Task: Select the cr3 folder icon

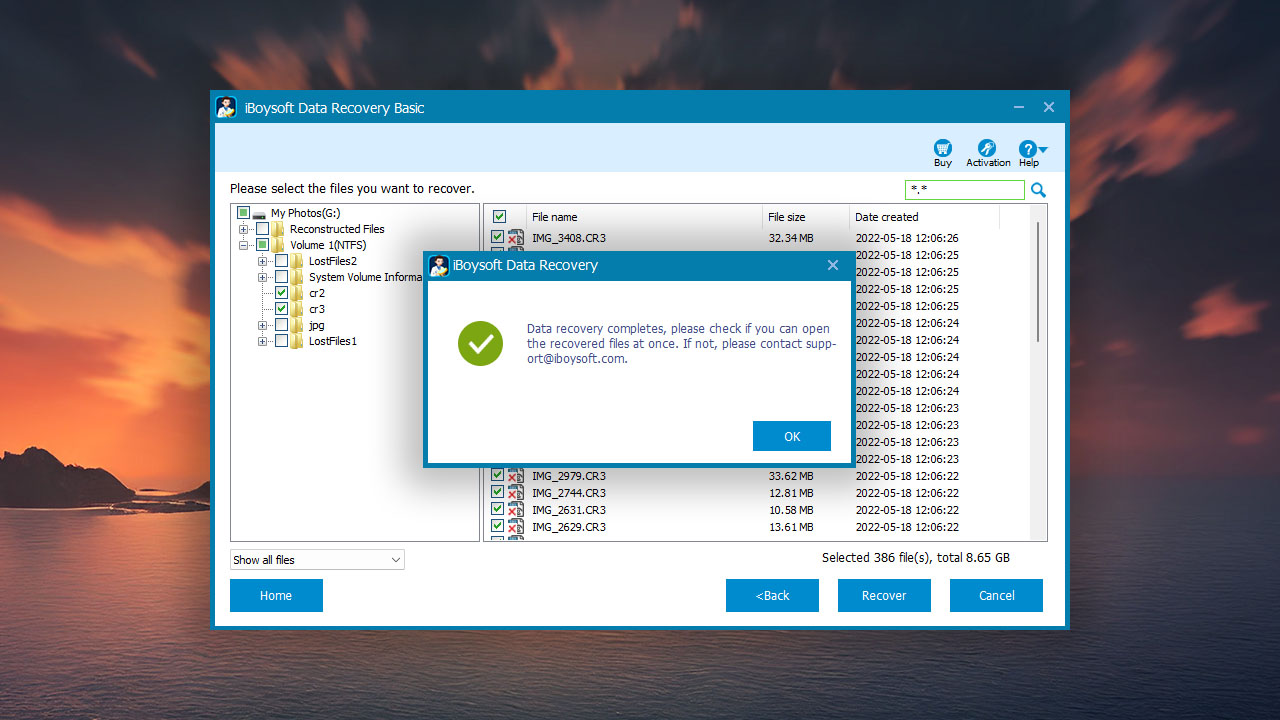Action: coord(297,309)
